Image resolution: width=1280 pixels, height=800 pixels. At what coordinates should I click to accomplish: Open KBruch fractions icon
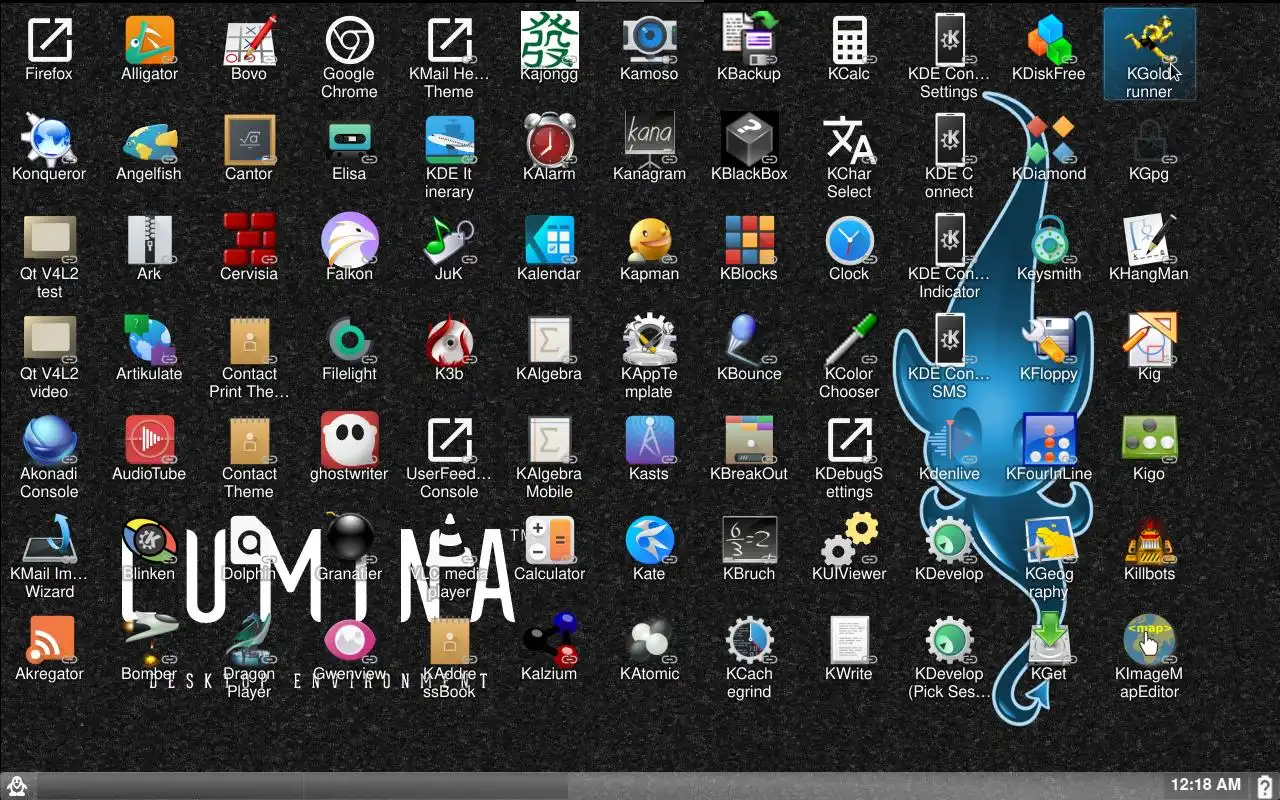tap(749, 540)
